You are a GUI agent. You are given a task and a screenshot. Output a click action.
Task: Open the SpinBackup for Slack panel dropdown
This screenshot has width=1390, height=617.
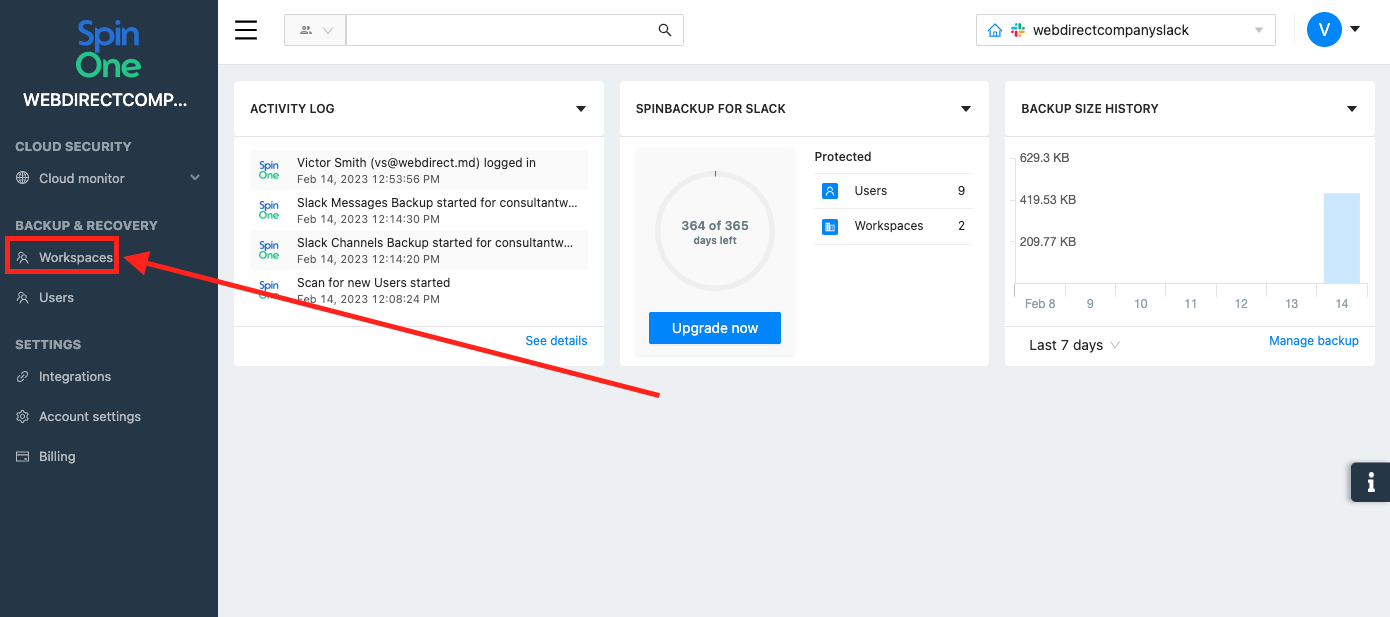point(966,109)
